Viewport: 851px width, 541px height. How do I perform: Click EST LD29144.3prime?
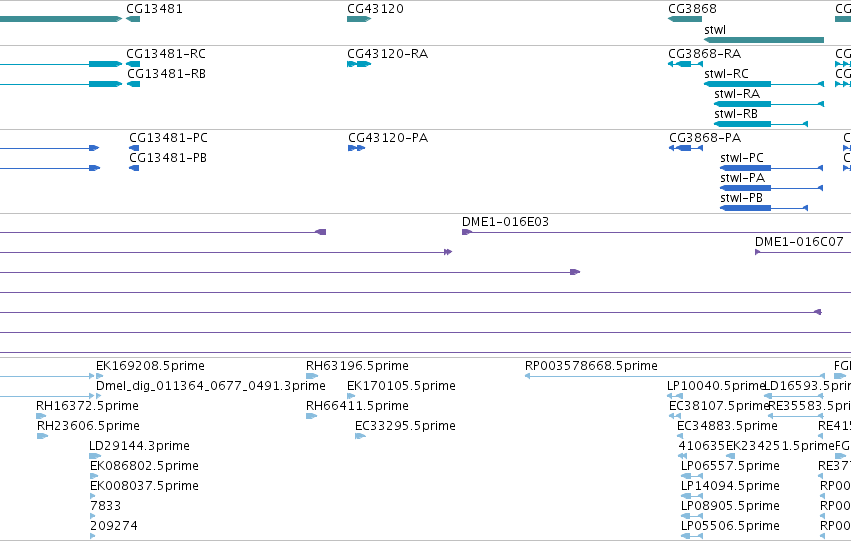pos(95,456)
